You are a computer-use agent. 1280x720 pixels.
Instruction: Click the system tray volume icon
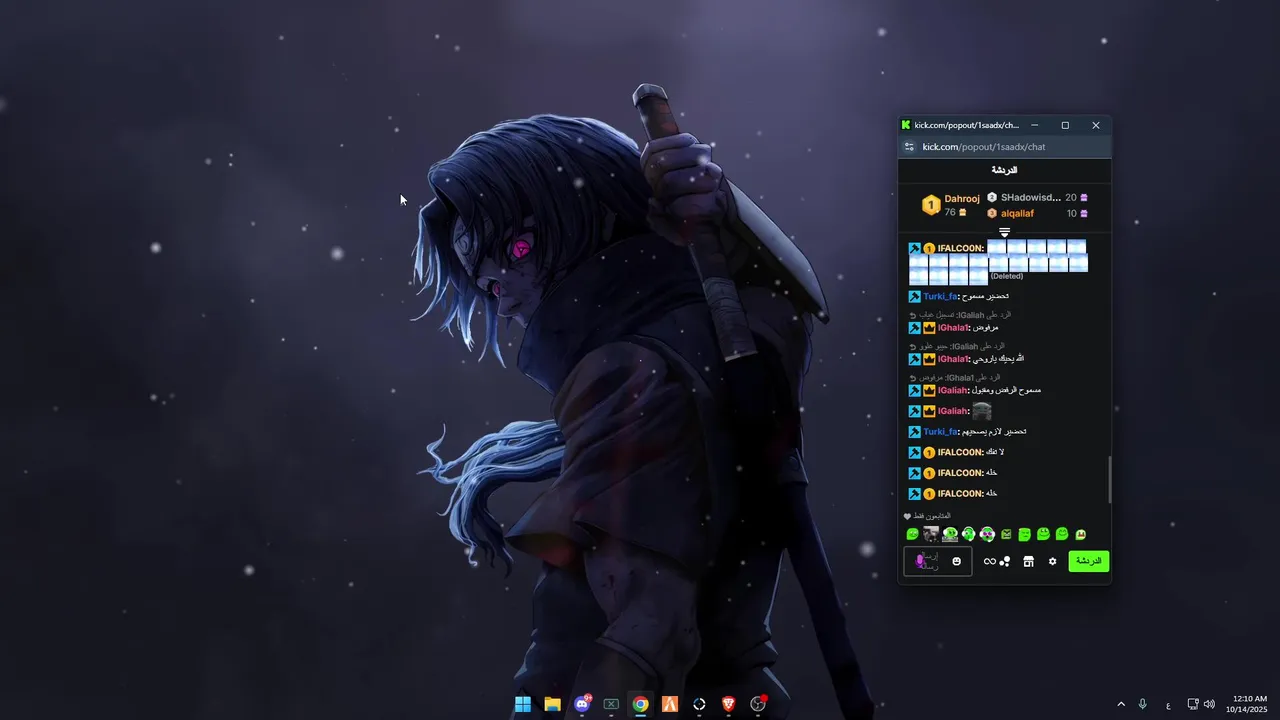coord(1209,704)
